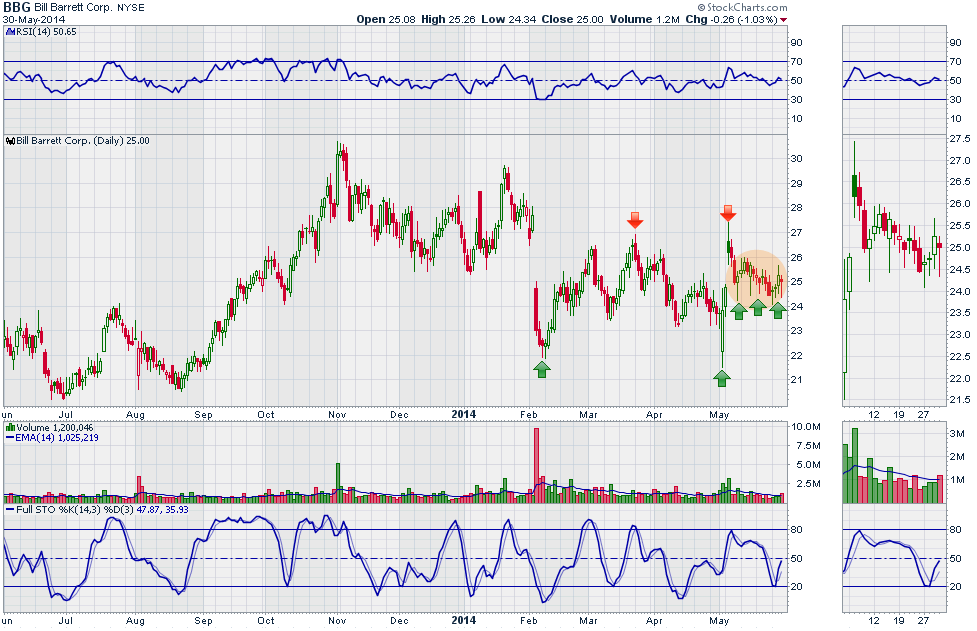
Task: Click the 5.0M label on the volume axis
Action: pyautogui.click(x=808, y=464)
